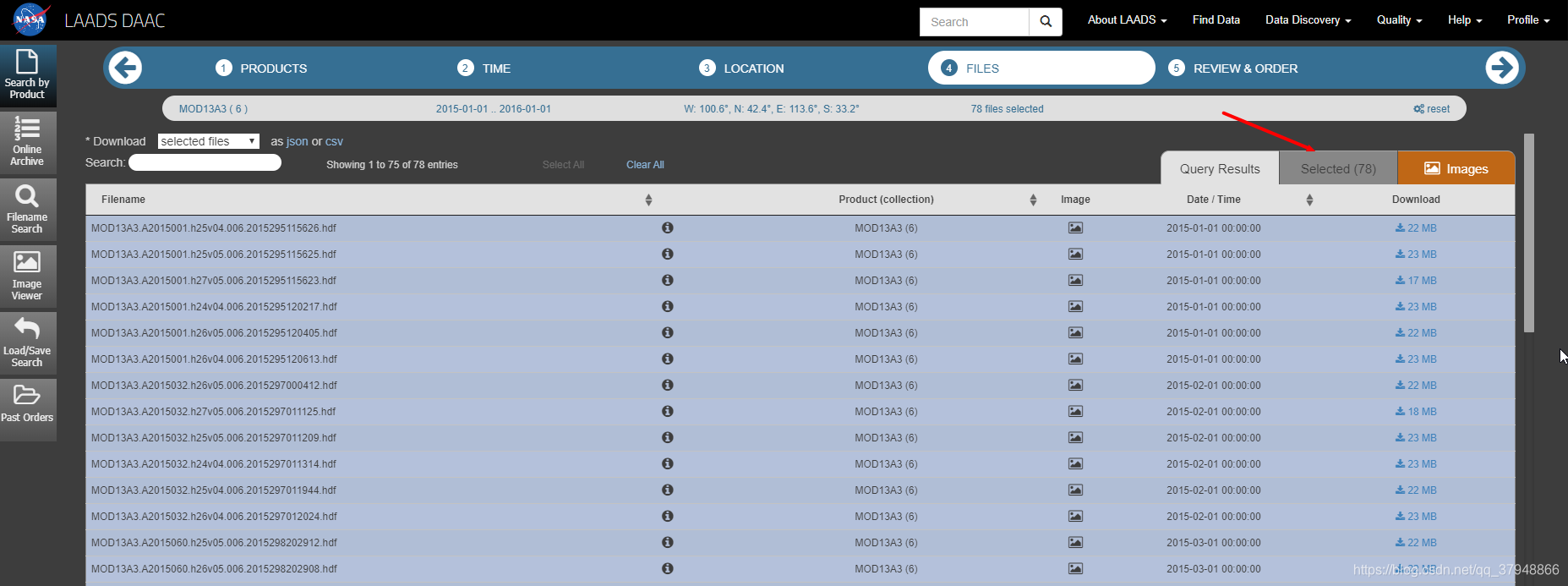The image size is (1568, 586).
Task: Click the back arrow wizard button
Action: (x=125, y=68)
